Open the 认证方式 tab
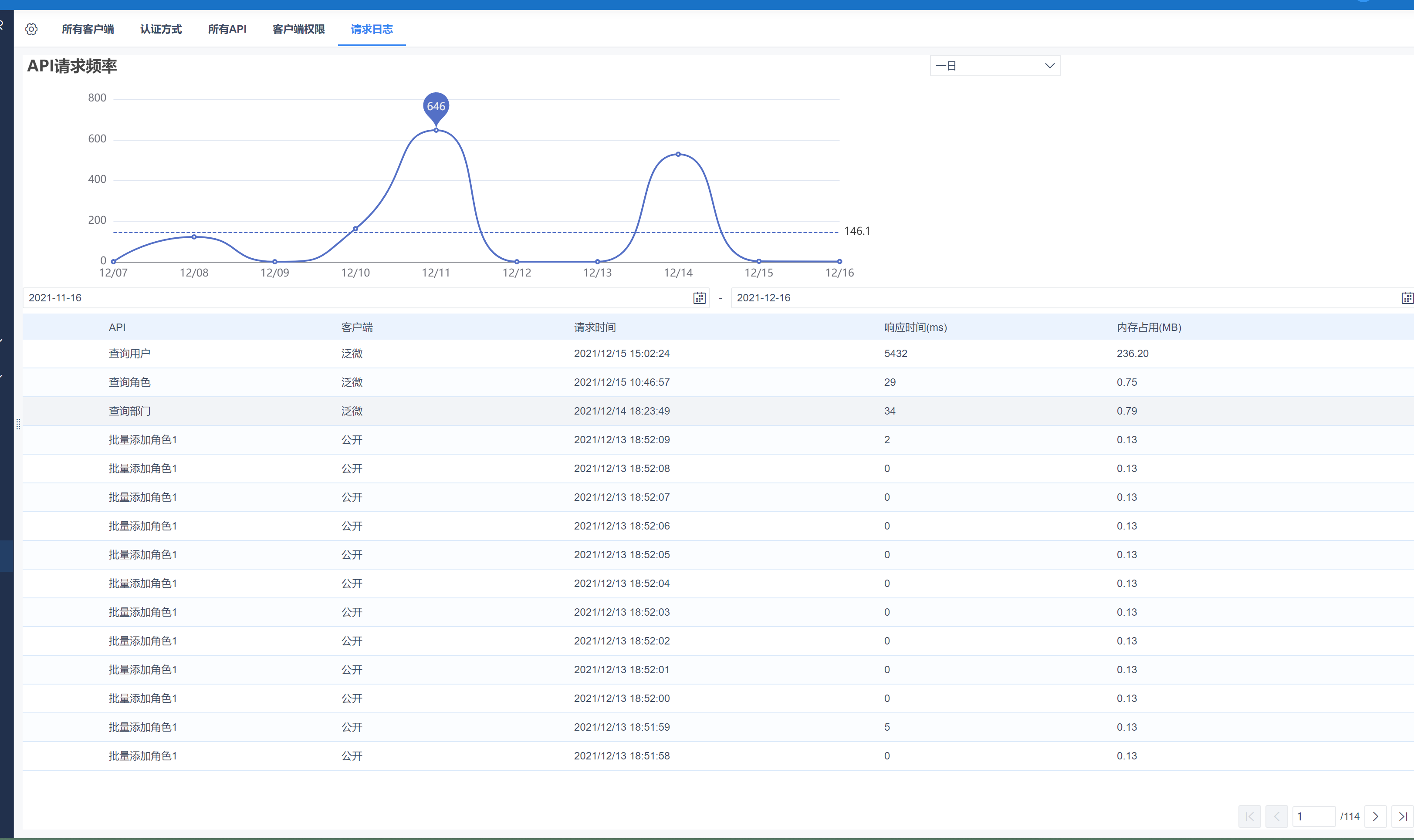 (161, 29)
